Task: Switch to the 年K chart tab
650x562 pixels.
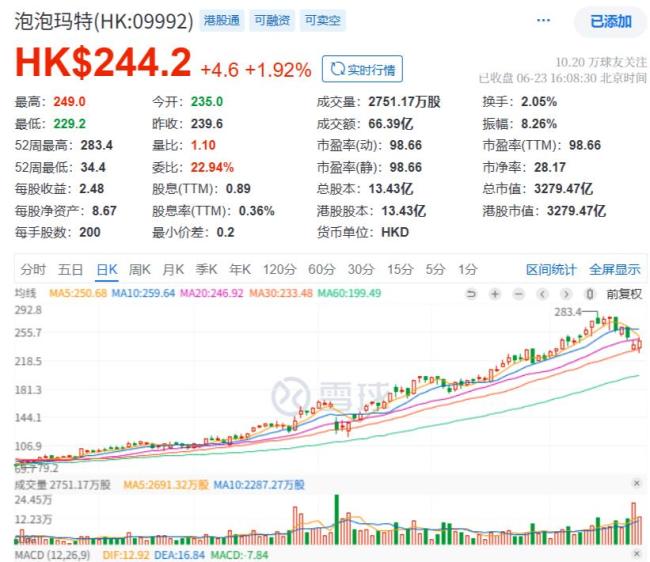Action: [240, 269]
